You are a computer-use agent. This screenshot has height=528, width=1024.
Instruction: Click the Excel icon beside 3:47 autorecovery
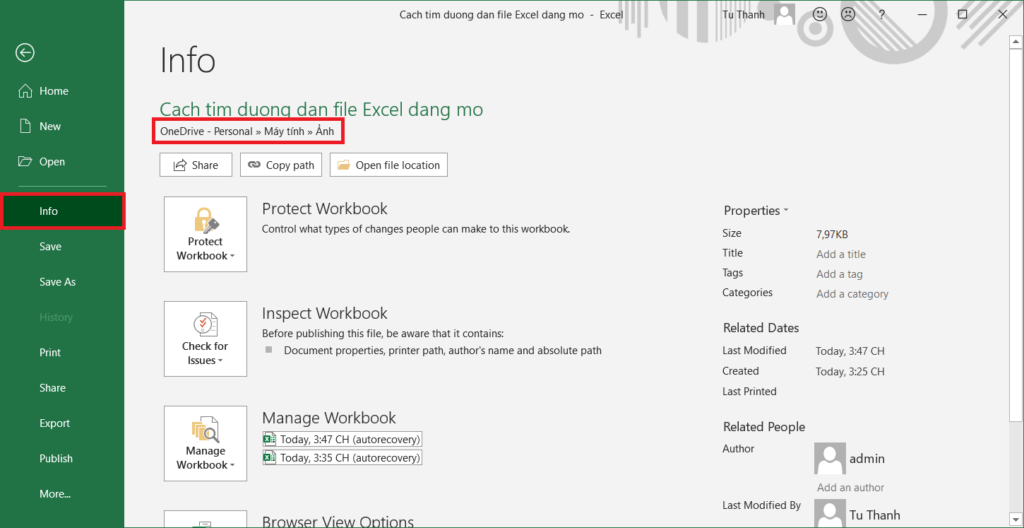[x=269, y=438]
